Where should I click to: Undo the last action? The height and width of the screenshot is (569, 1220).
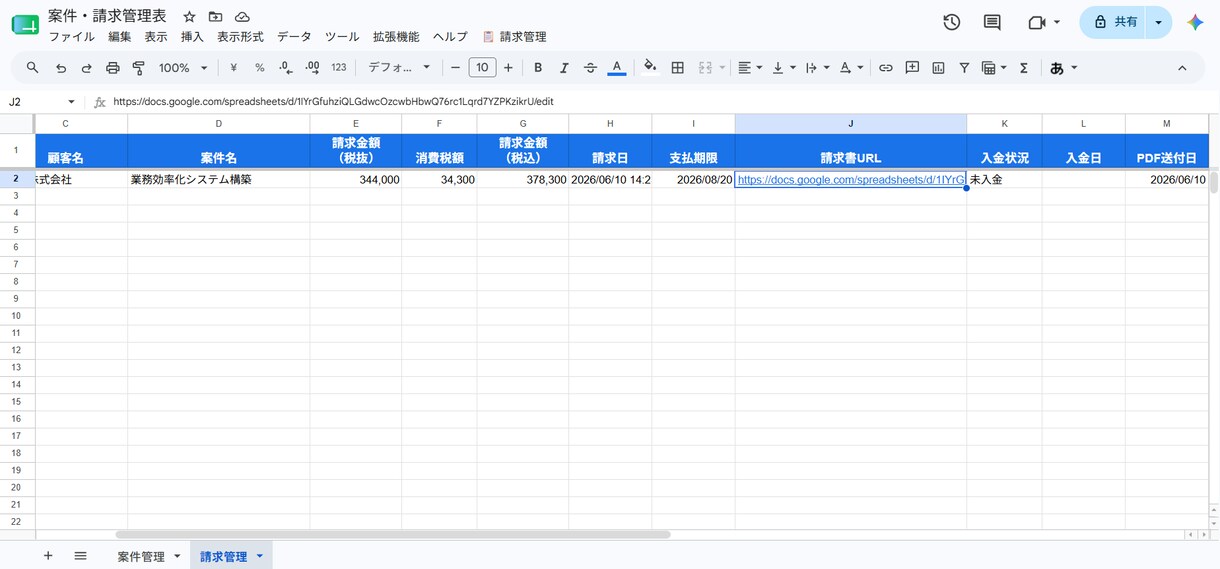click(61, 68)
